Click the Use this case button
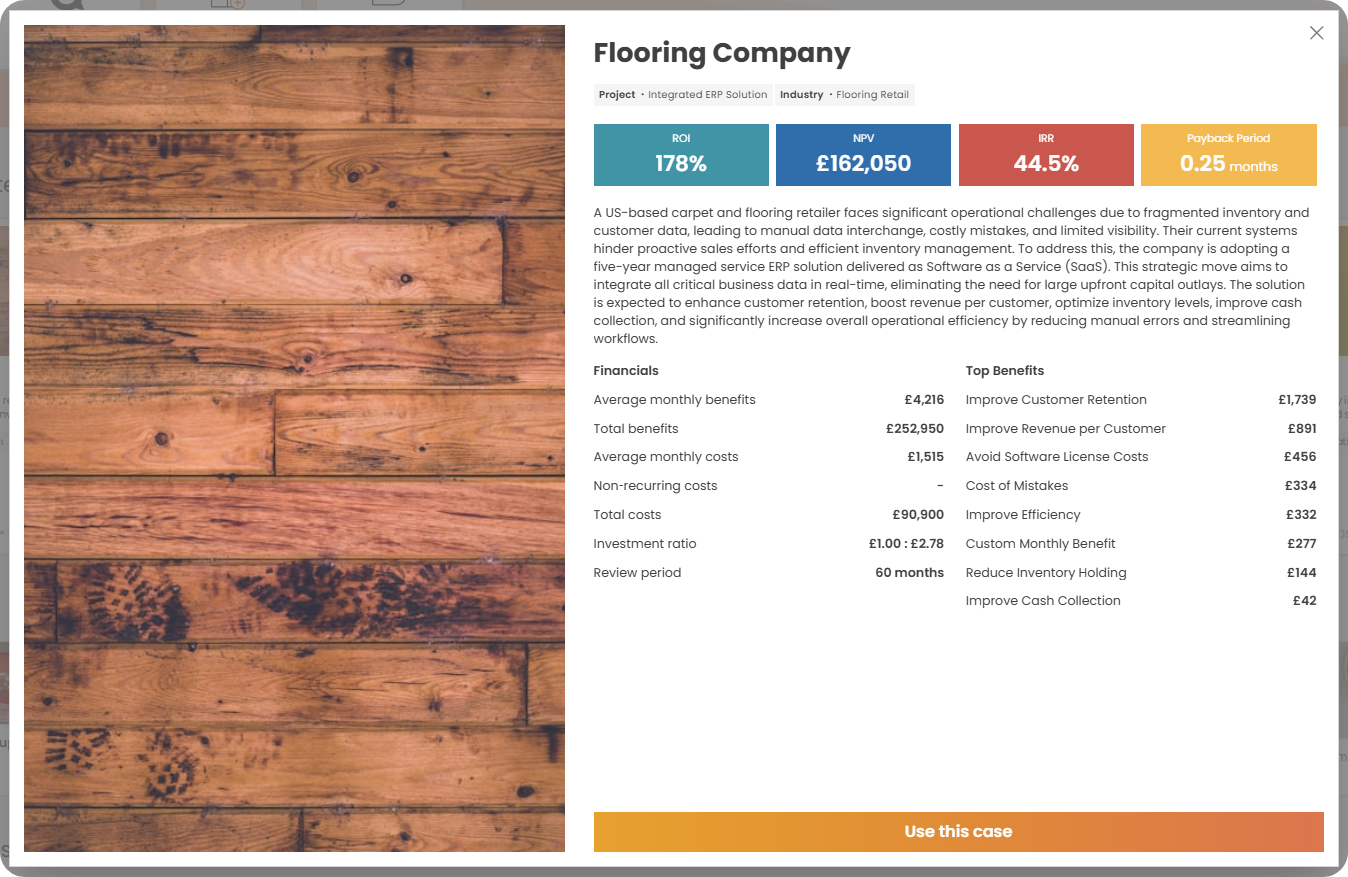Image resolution: width=1348 pixels, height=877 pixels. [x=958, y=832]
